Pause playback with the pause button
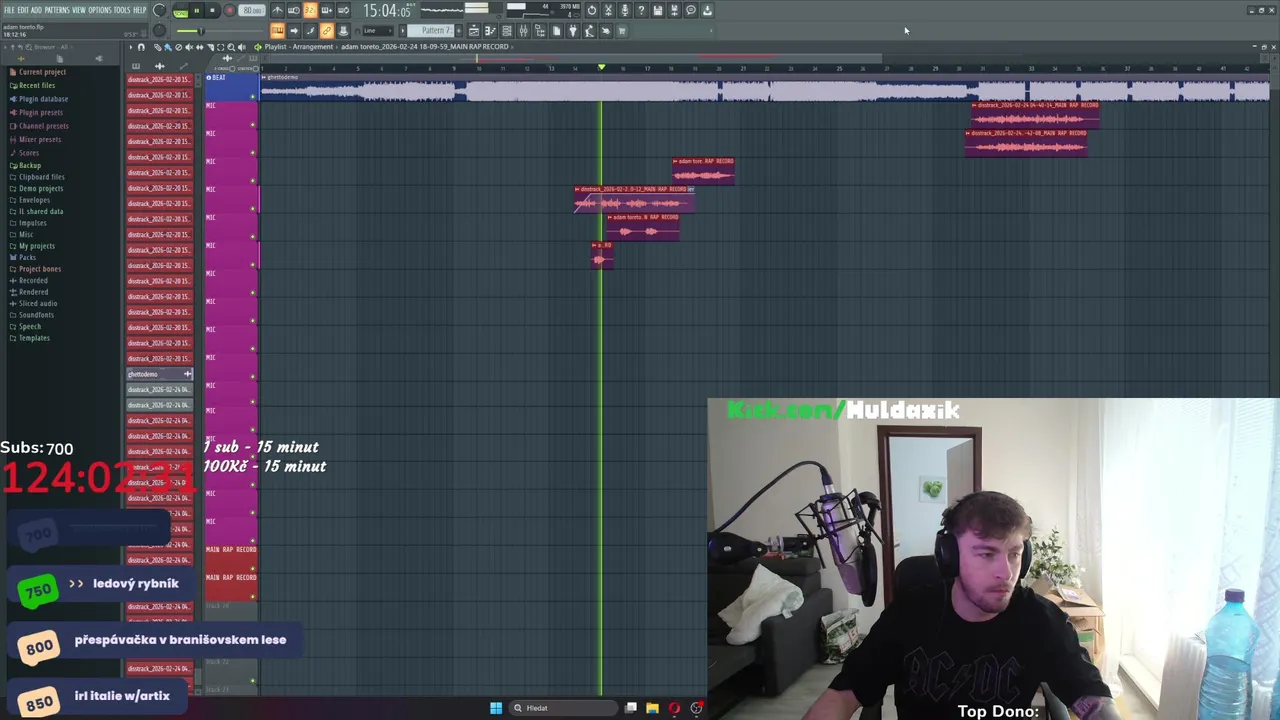The height and width of the screenshot is (720, 1280). 197,10
